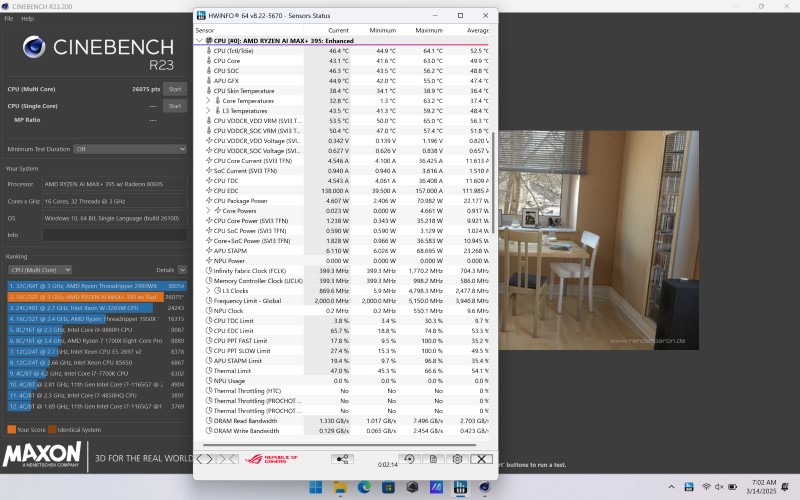800x500 pixels.
Task: Click the Current column header
Action: pos(338,31)
